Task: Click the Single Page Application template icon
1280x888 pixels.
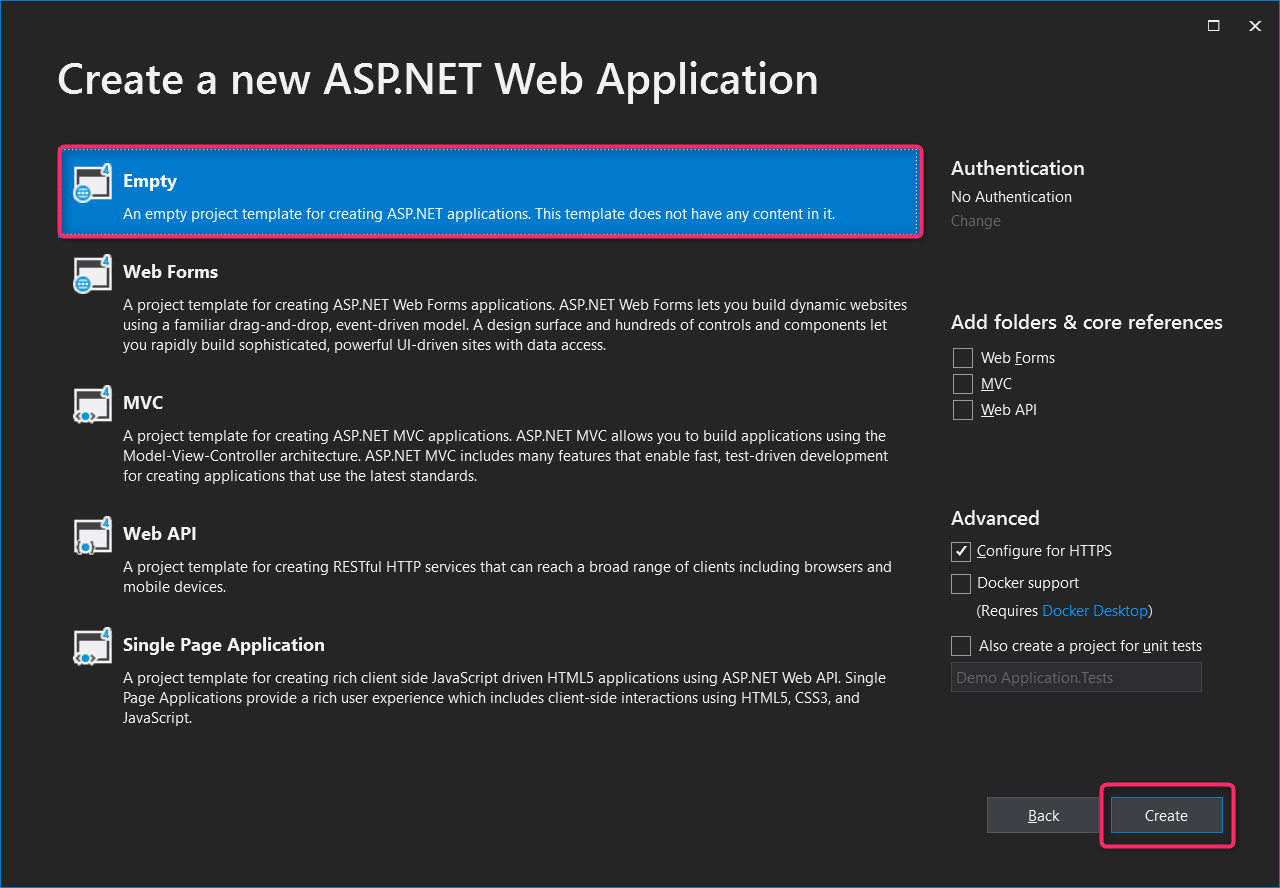Action: 92,647
